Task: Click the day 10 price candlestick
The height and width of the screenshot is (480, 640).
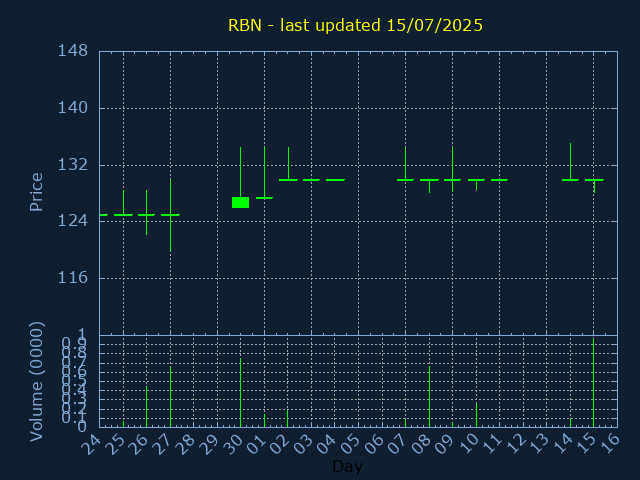Action: coord(476,184)
